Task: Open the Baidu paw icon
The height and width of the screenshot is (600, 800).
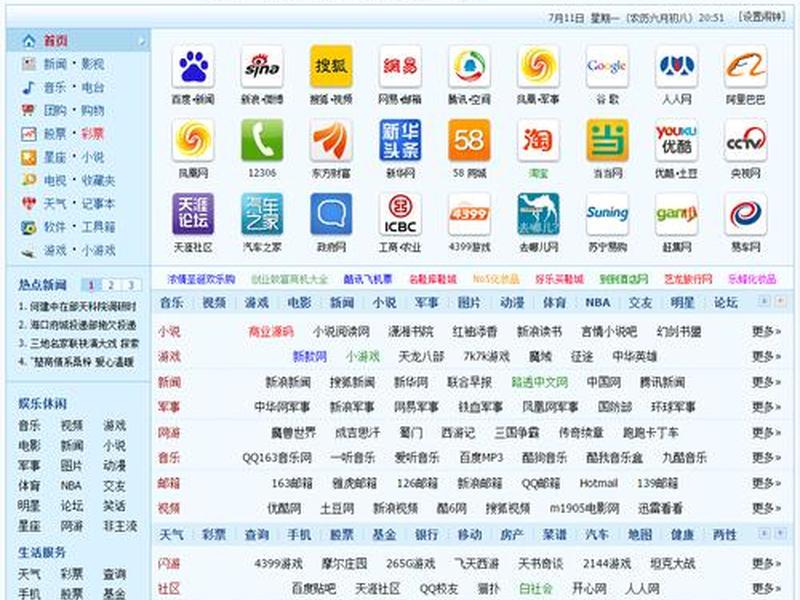Action: click(193, 66)
